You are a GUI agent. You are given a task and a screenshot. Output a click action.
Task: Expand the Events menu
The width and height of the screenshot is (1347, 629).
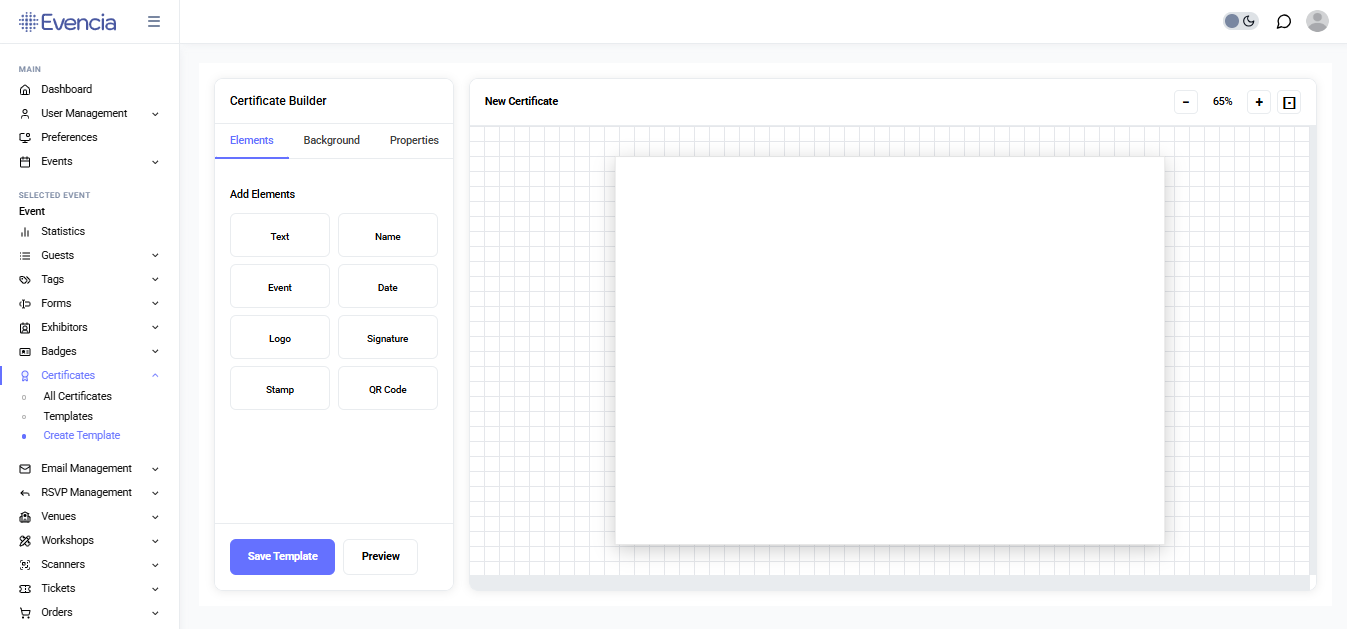click(154, 161)
